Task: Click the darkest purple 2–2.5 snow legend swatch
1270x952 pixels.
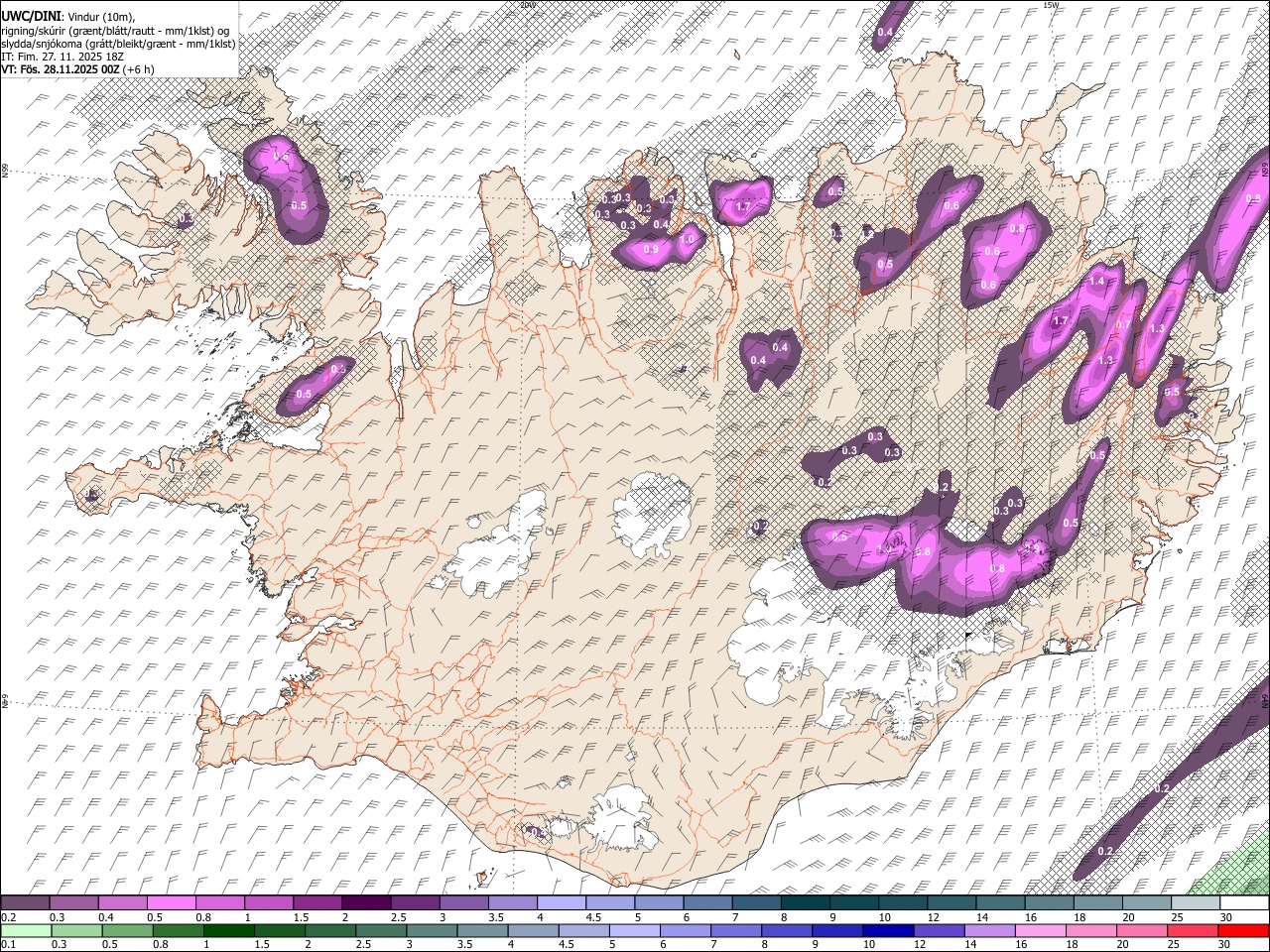Action: pos(366,903)
